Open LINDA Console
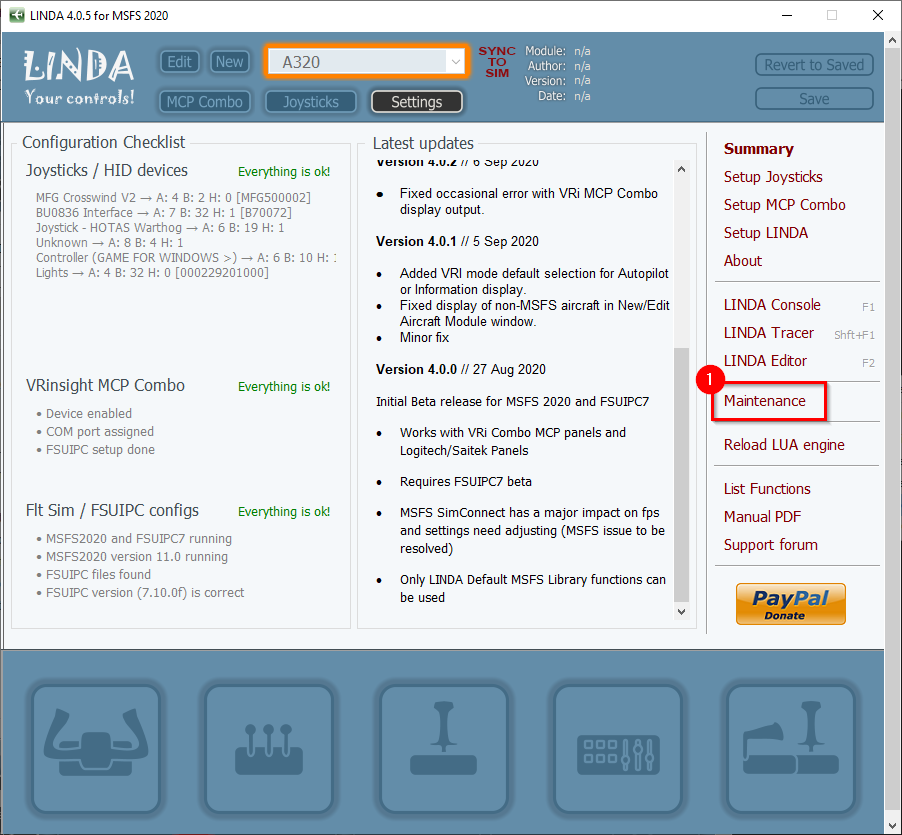Image resolution: width=902 pixels, height=835 pixels. tap(772, 305)
